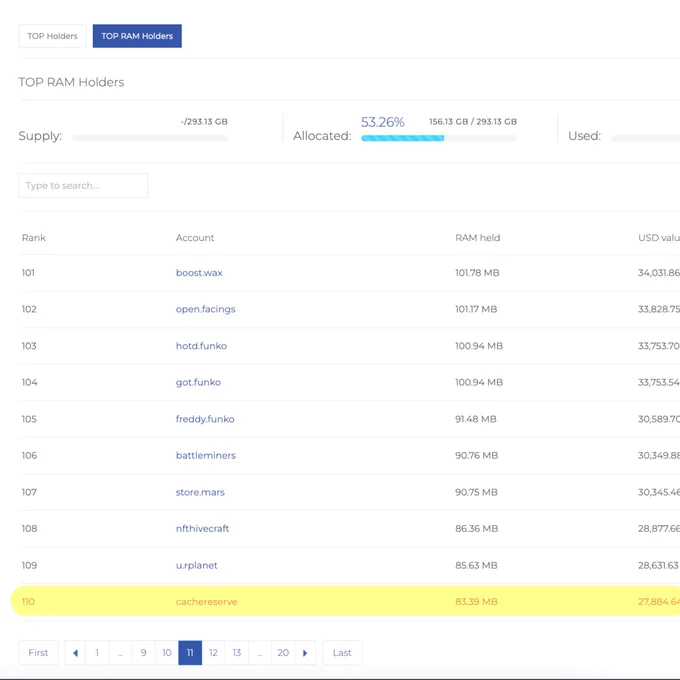Jump to page 20
Screen dimensions: 680x680
point(283,653)
